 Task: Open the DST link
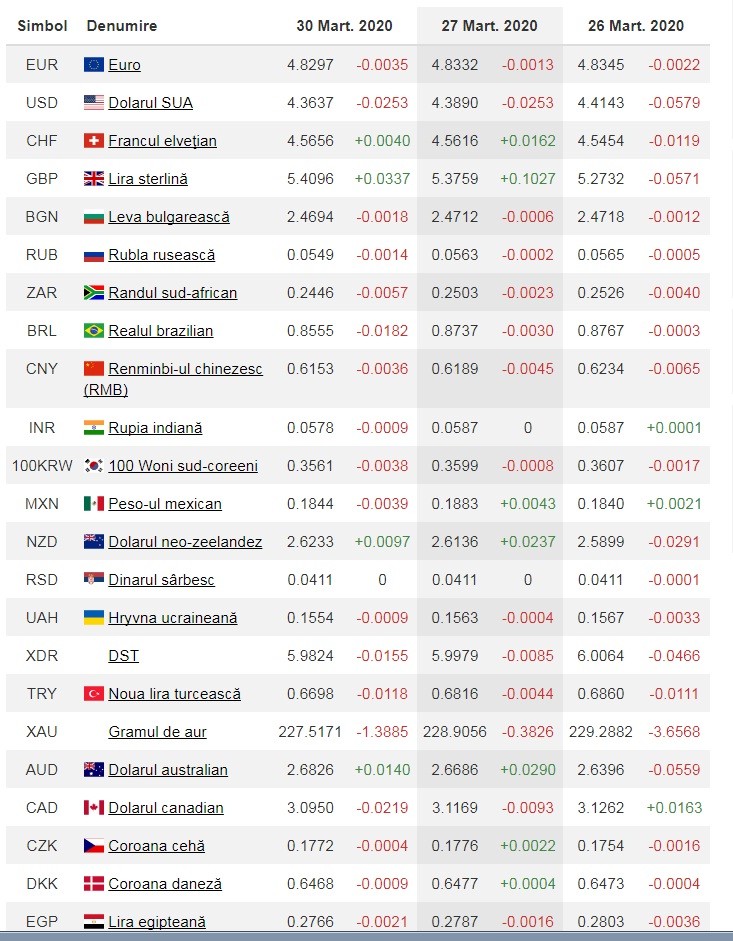pos(123,656)
